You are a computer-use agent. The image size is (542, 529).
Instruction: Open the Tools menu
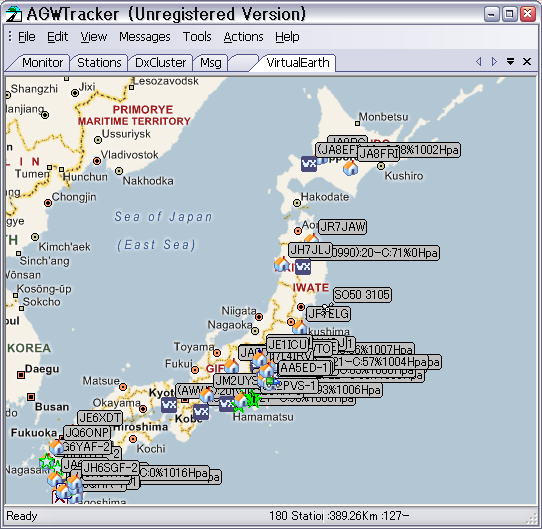[197, 37]
